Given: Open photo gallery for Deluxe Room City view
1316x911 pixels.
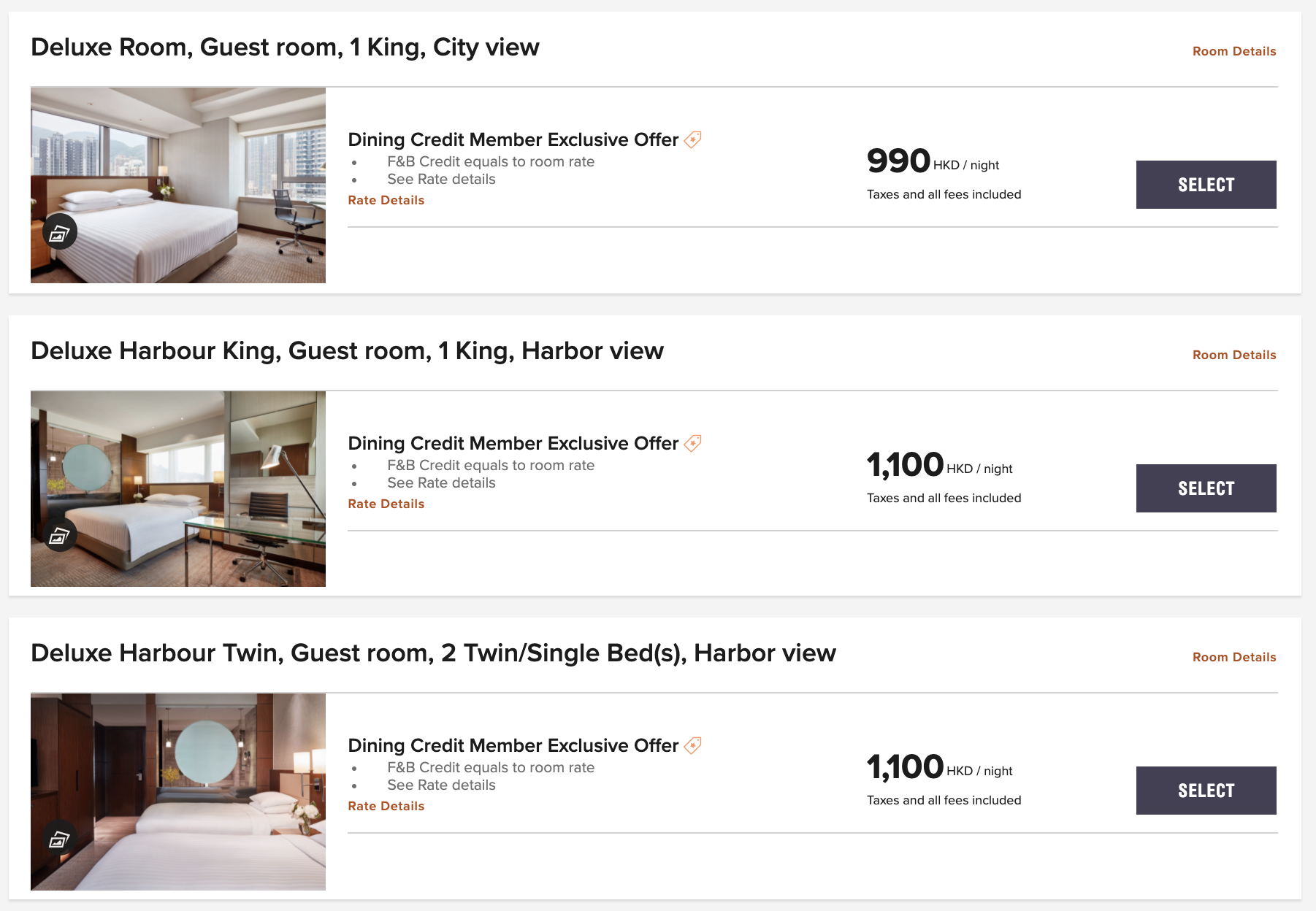Looking at the screenshot, I should tap(59, 232).
